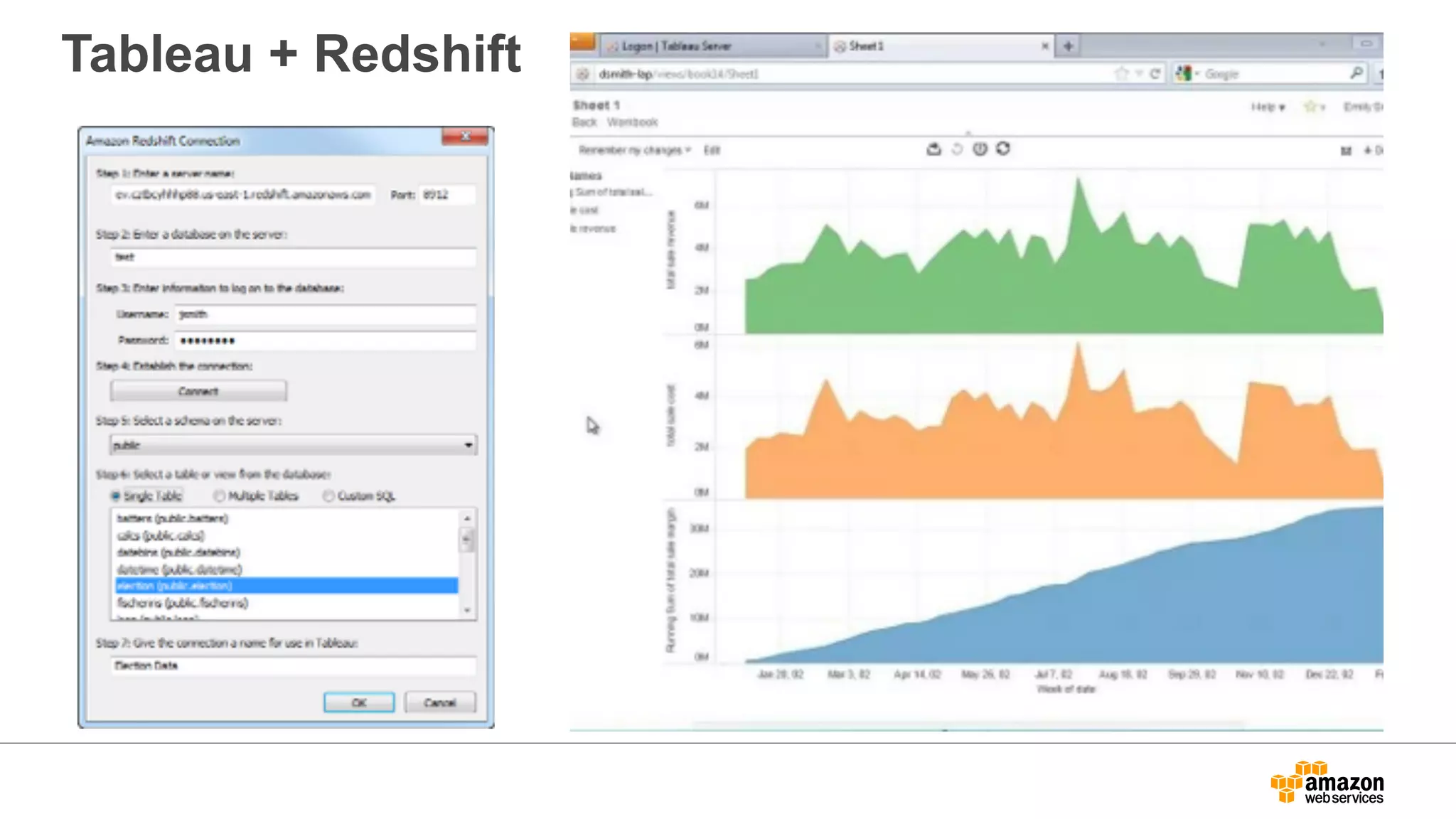The image size is (1456, 819).
Task: Open Remember my changes dropdown
Action: 634,150
